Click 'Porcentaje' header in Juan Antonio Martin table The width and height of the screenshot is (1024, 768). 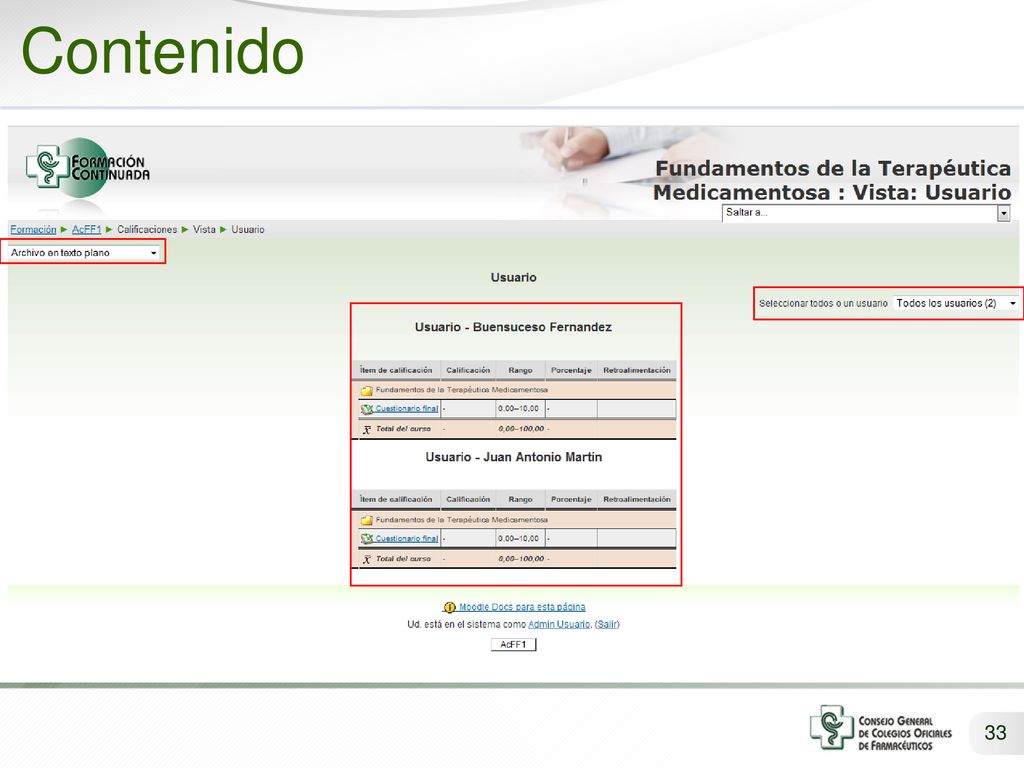coord(571,500)
